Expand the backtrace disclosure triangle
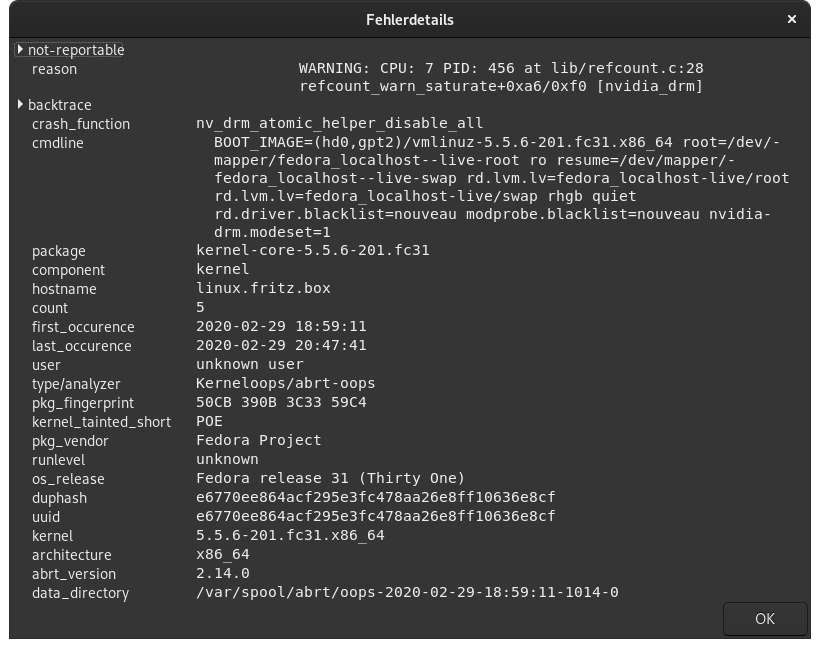The image size is (820, 648). click(20, 104)
